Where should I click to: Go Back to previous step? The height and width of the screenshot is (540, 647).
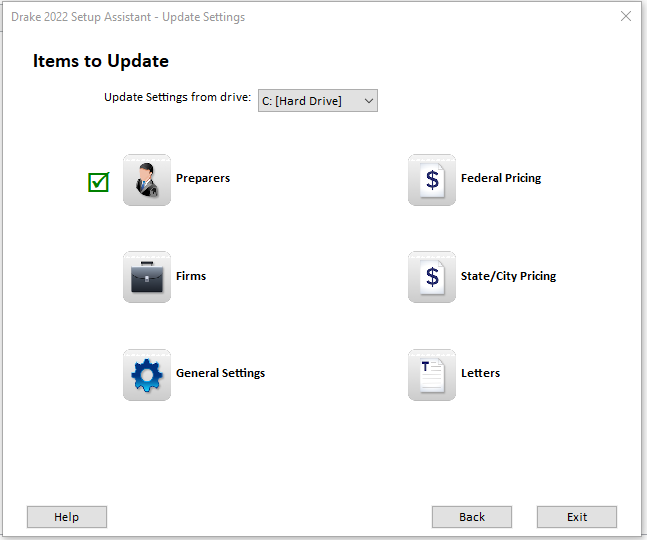[x=472, y=517]
